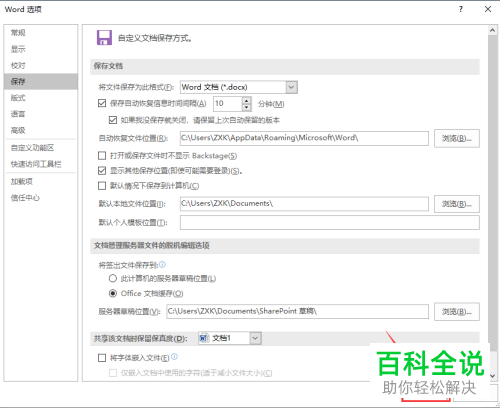The width and height of the screenshot is (500, 408).
Task: Click the auto-recover minutes field showing 10
Action: click(x=227, y=104)
